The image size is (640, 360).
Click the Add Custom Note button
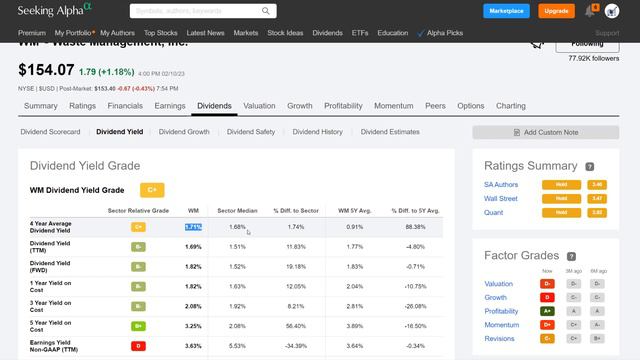546,132
